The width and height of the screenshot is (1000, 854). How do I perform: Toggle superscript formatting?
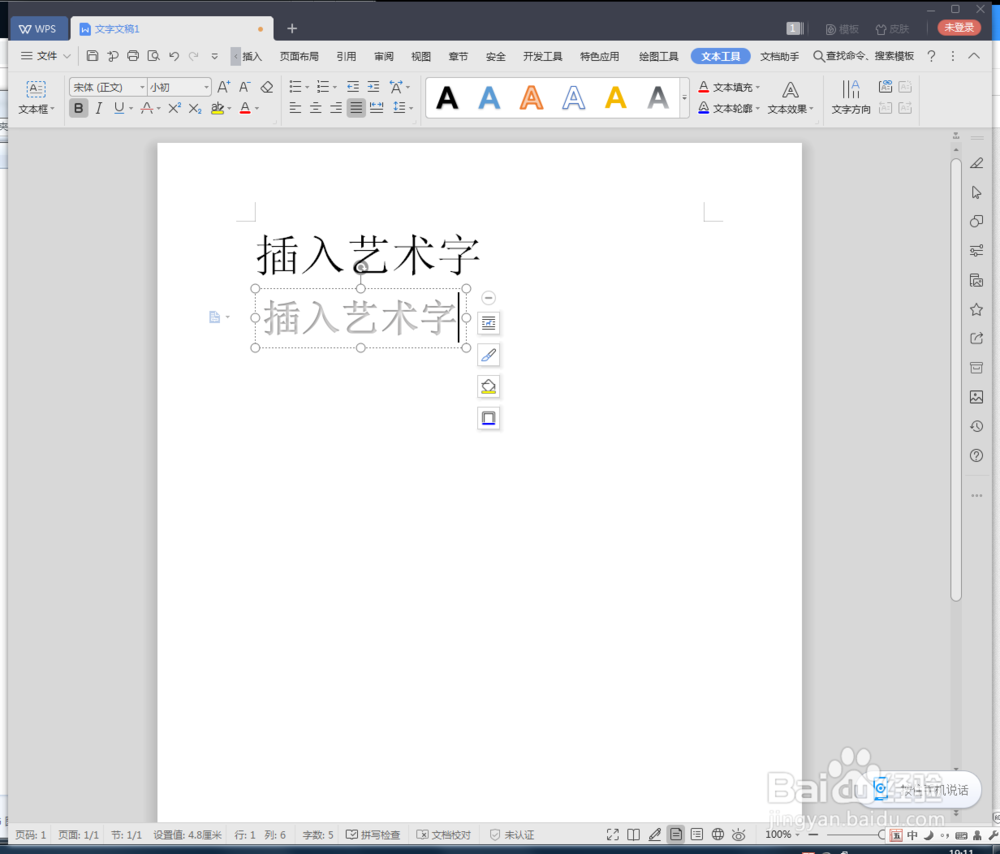pyautogui.click(x=174, y=108)
